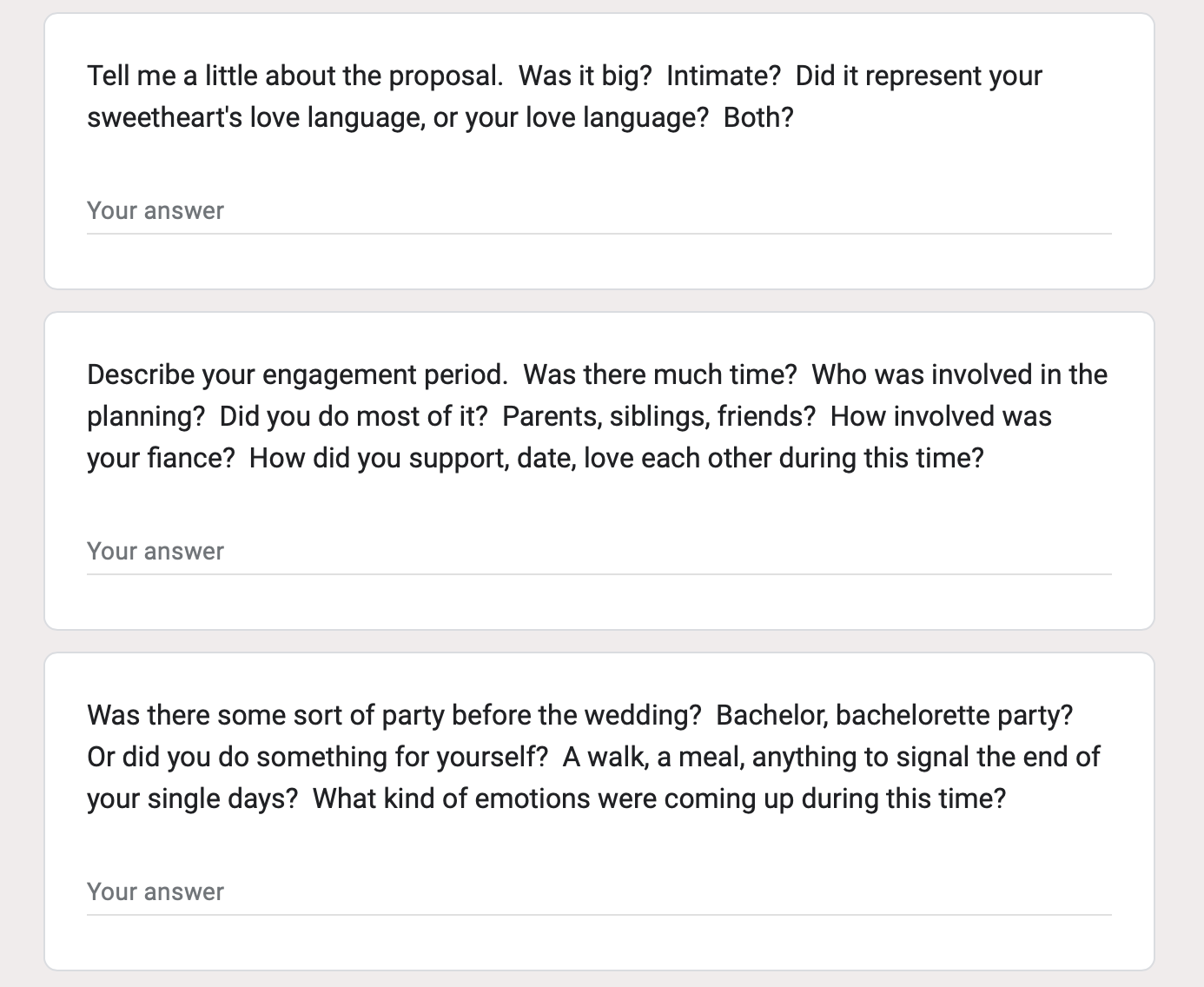Viewport: 1204px width, 987px height.
Task: Click the line starting "planning? Did you do most"
Action: 569,417
